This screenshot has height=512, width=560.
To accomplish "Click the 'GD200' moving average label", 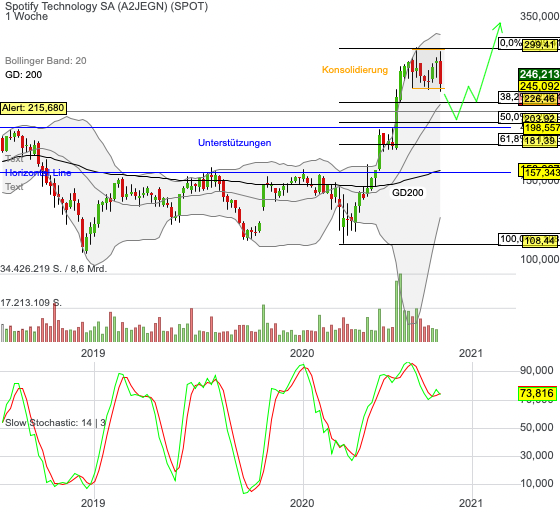I will coord(408,193).
